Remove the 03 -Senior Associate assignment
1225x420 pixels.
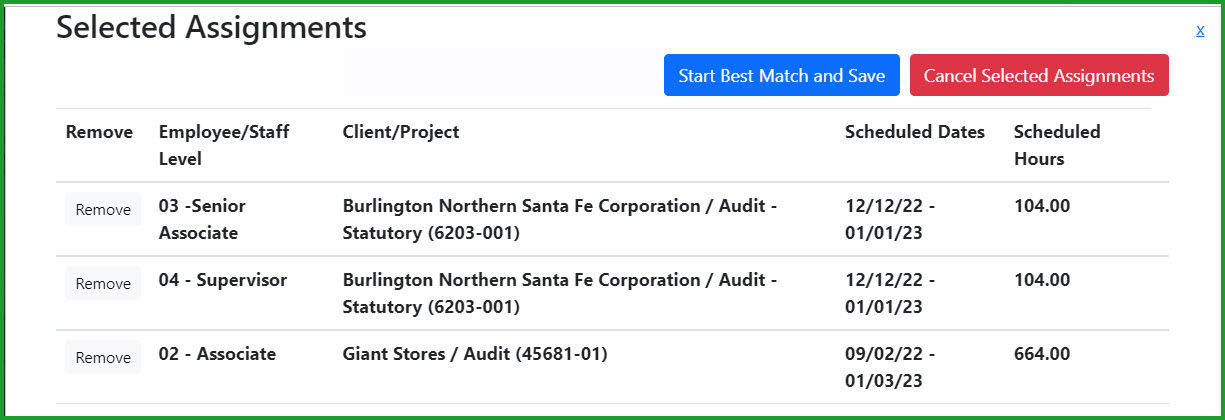103,210
